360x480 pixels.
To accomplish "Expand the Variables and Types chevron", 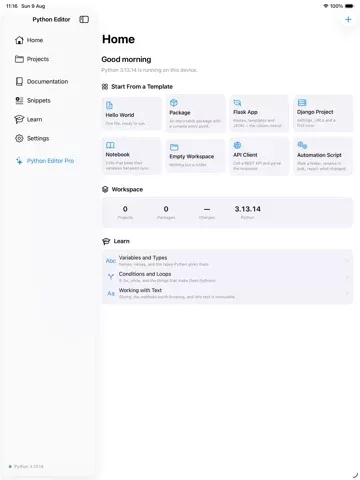I will pyautogui.click(x=347, y=261).
